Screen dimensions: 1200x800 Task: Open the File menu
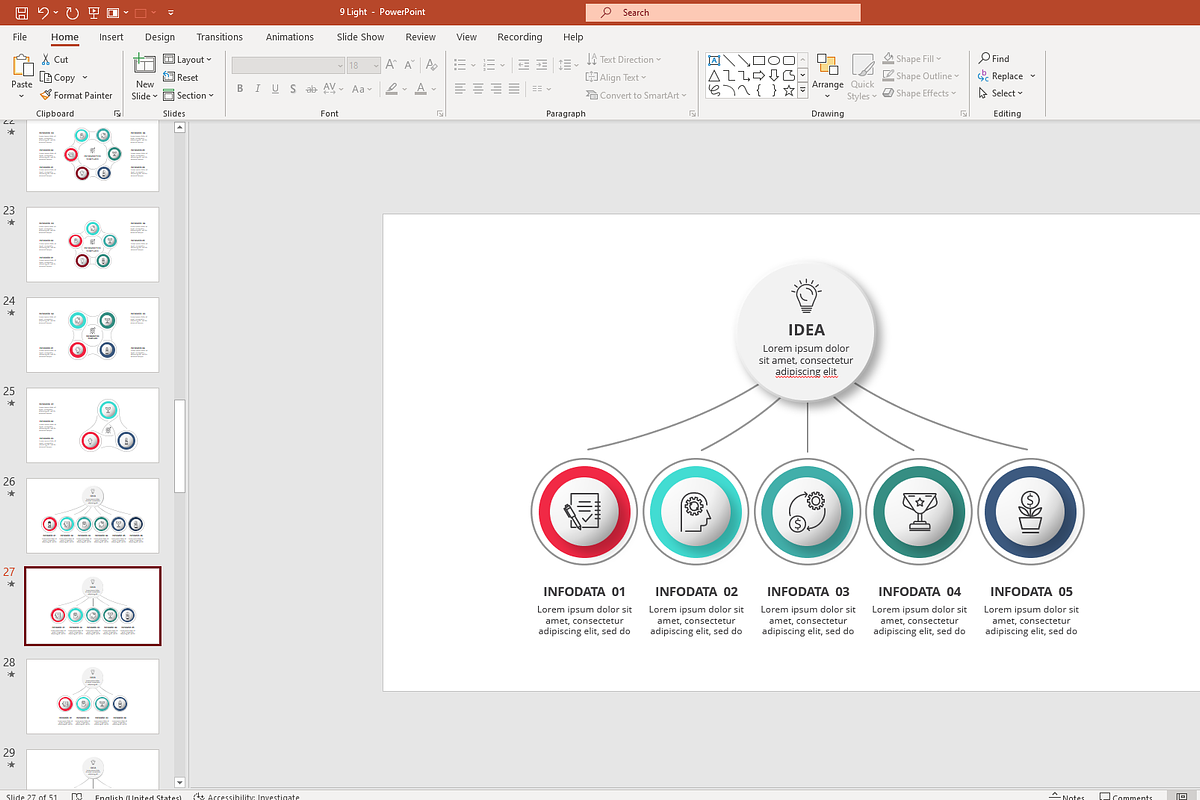tap(20, 37)
